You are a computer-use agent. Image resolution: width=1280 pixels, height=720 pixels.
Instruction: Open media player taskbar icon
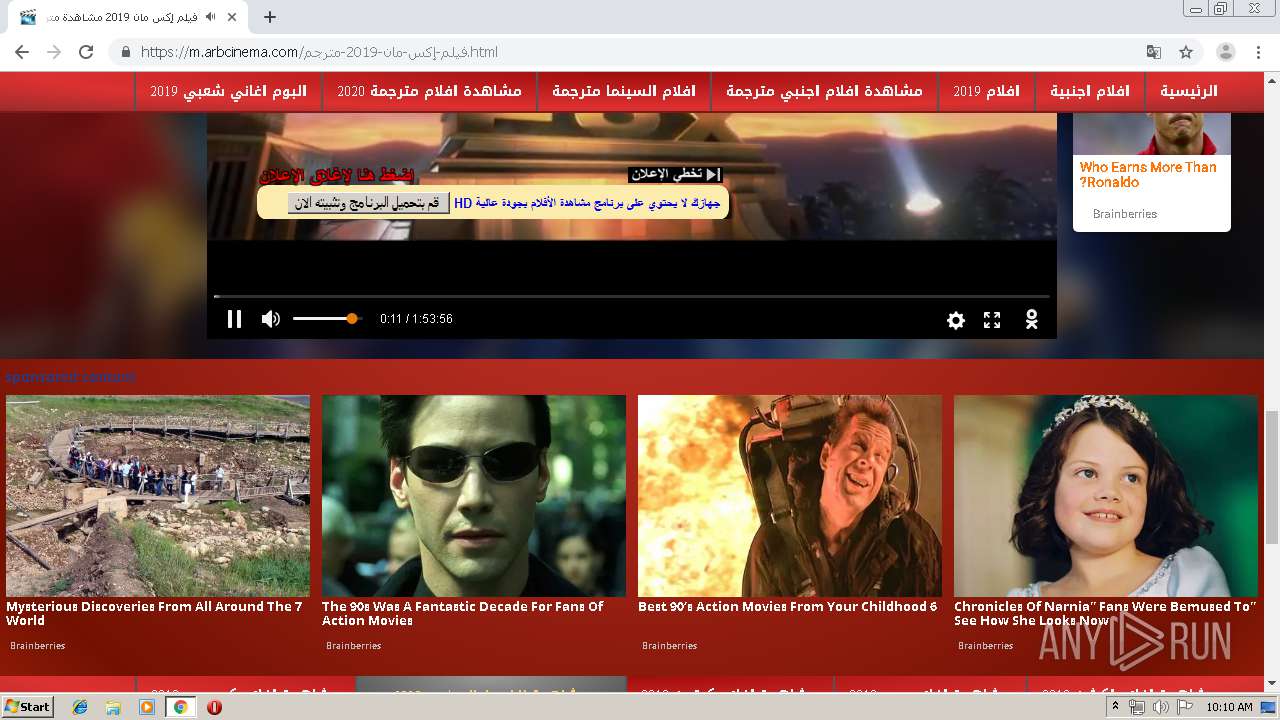tap(147, 707)
